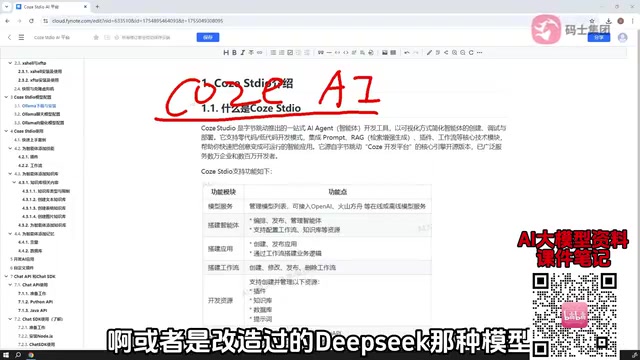The image size is (640, 360).
Task: Collapse the 7 Chat API 和Chat SDK section
Action: (6, 276)
